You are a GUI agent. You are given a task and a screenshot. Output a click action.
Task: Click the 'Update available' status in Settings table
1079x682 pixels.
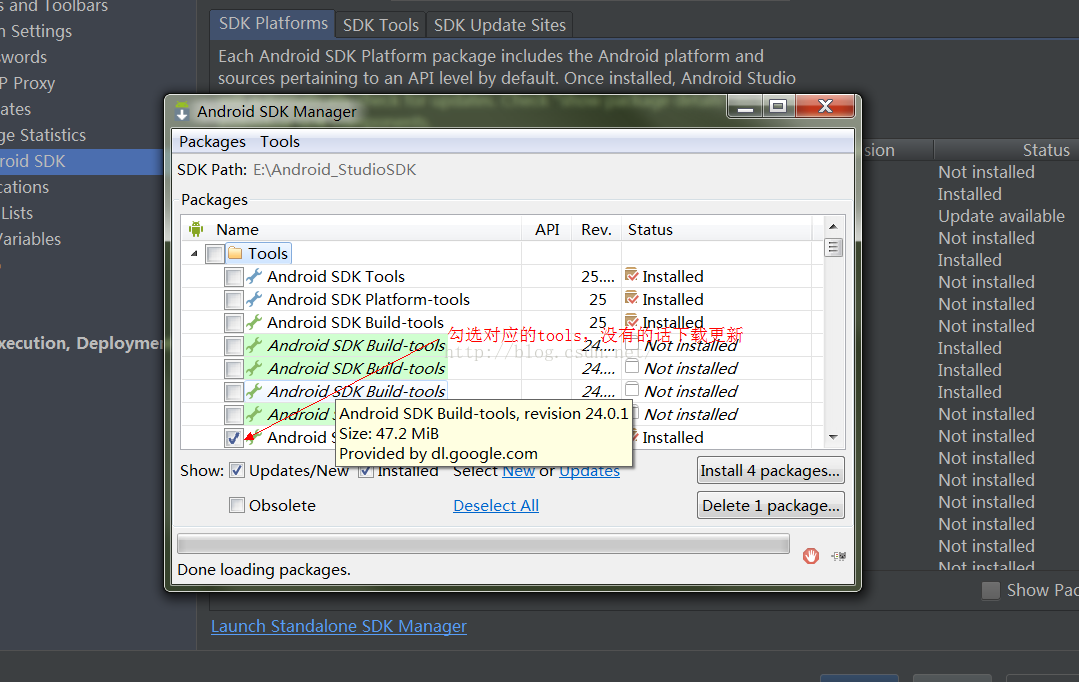point(1001,216)
